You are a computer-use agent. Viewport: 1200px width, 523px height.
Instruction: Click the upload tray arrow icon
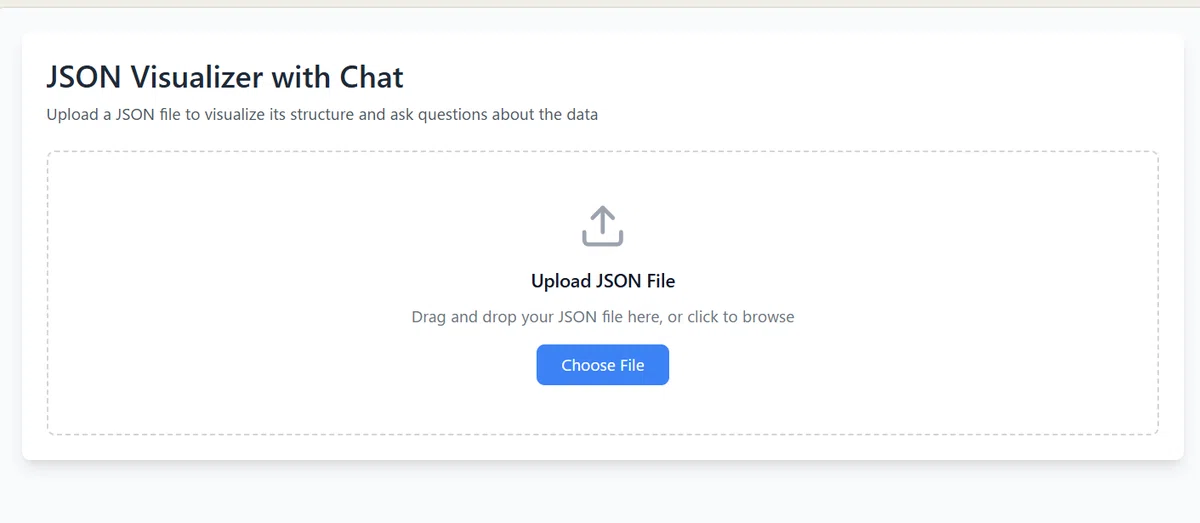tap(602, 226)
